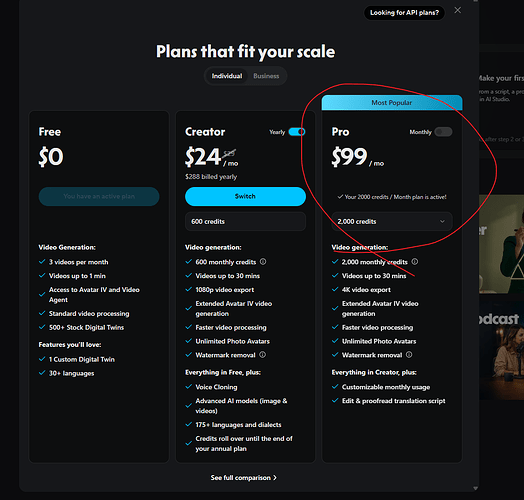524x500 pixels.
Task: Click the chevron arrow after See full comparison
Action: (275, 478)
